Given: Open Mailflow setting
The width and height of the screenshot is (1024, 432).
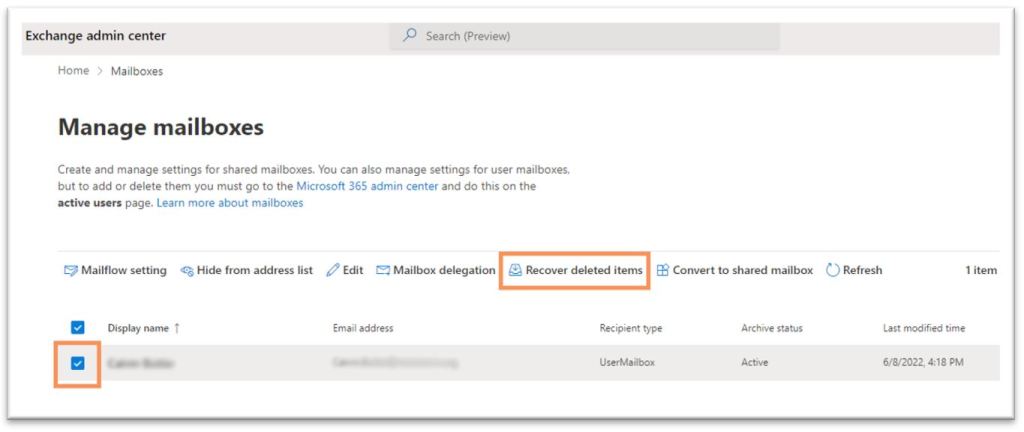Looking at the screenshot, I should tap(116, 270).
